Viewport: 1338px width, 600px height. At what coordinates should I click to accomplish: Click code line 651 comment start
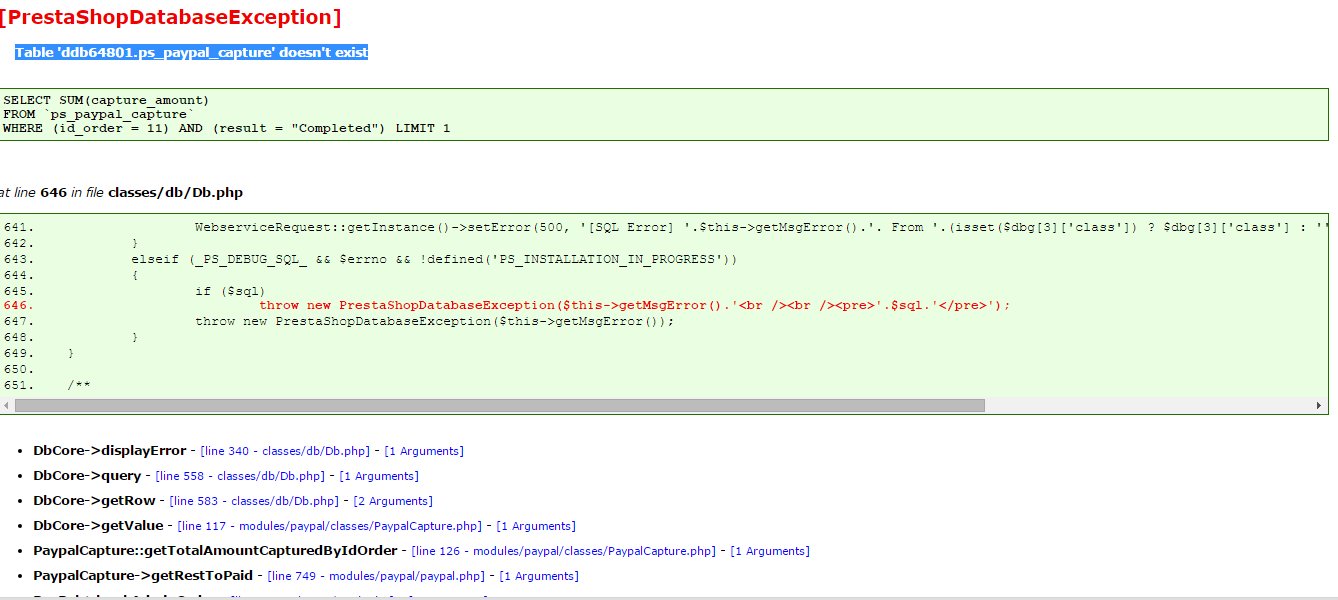pos(47,385)
